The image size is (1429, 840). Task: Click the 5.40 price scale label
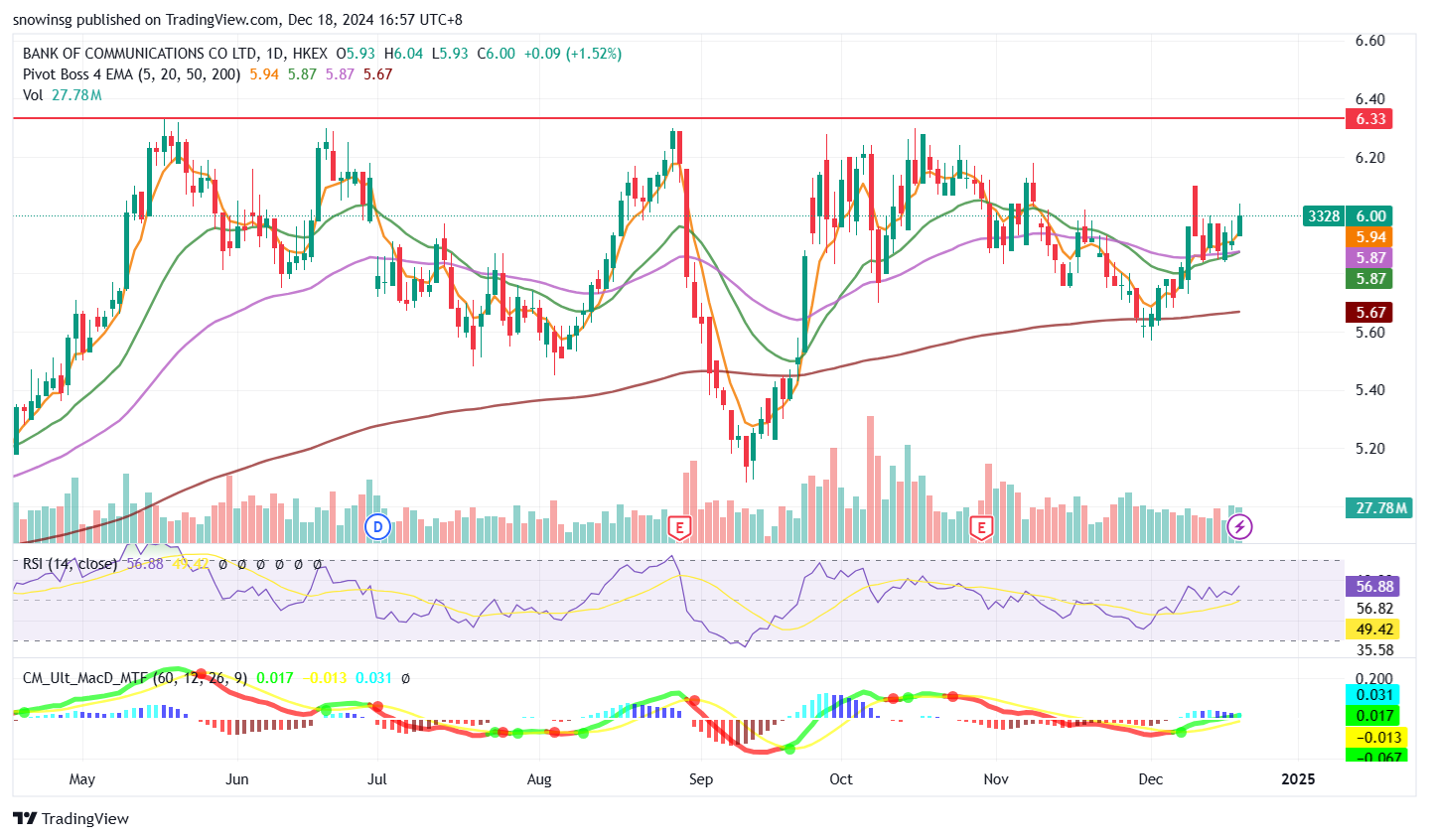tap(1370, 390)
